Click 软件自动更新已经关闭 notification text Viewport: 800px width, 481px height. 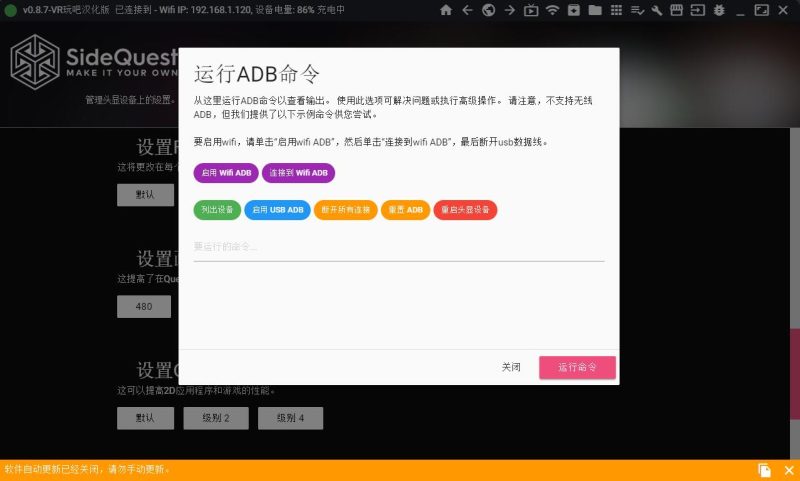click(x=86, y=470)
